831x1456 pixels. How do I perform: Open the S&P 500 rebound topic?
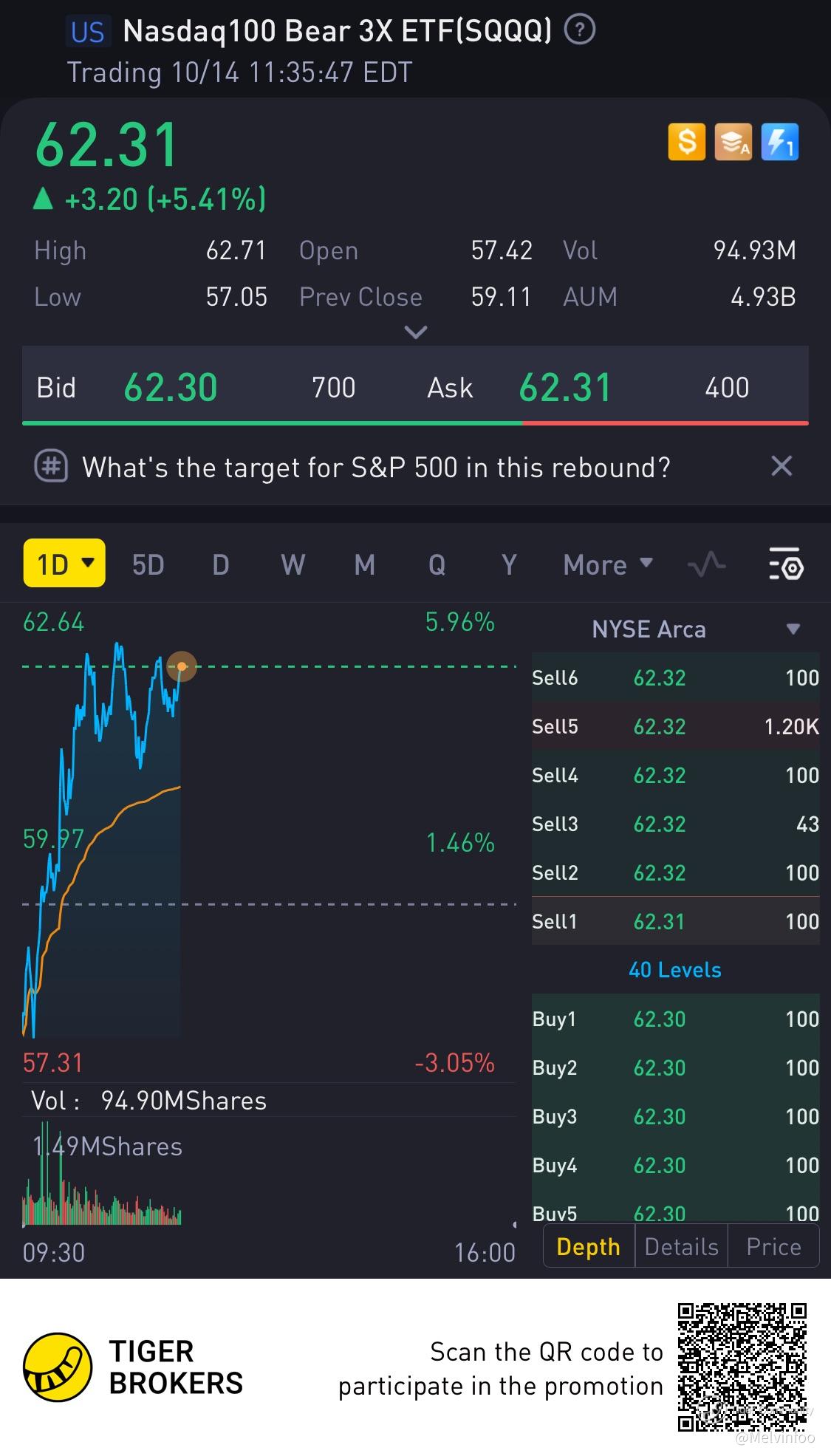pyautogui.click(x=376, y=467)
